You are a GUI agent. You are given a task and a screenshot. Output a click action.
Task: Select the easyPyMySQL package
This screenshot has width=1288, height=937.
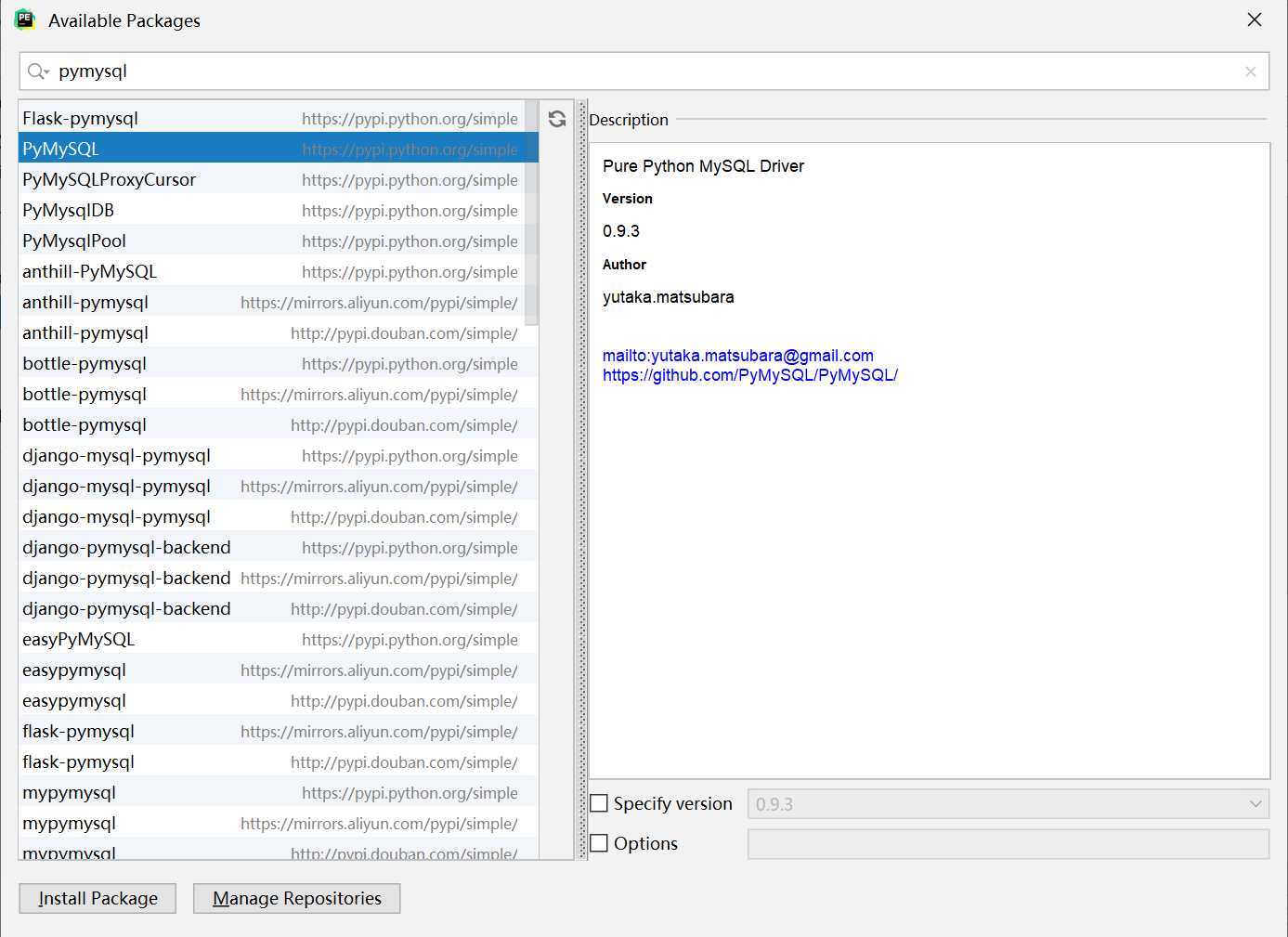279,639
